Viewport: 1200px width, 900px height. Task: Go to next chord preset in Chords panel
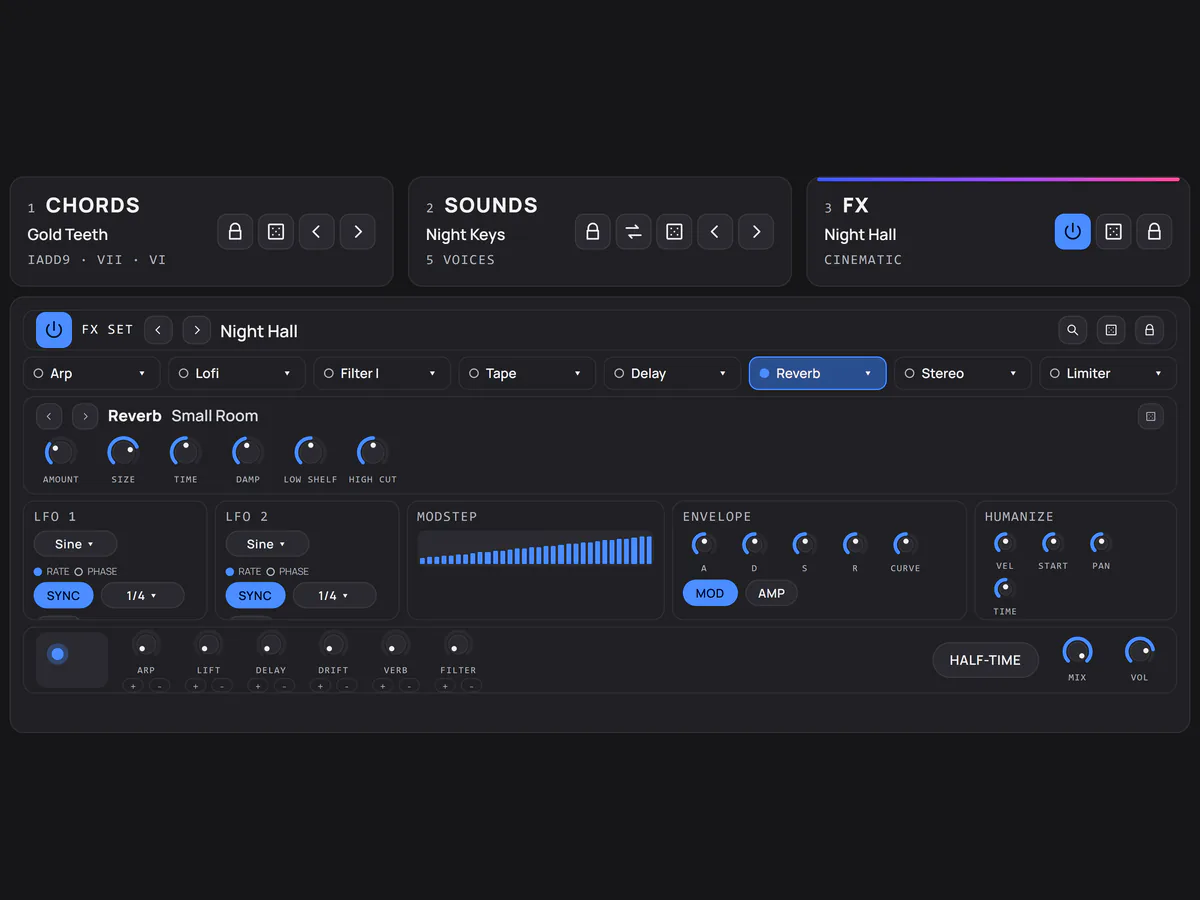coord(358,232)
